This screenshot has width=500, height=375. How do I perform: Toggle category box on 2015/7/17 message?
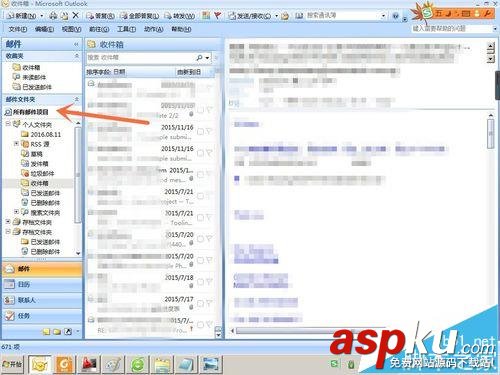200,303
